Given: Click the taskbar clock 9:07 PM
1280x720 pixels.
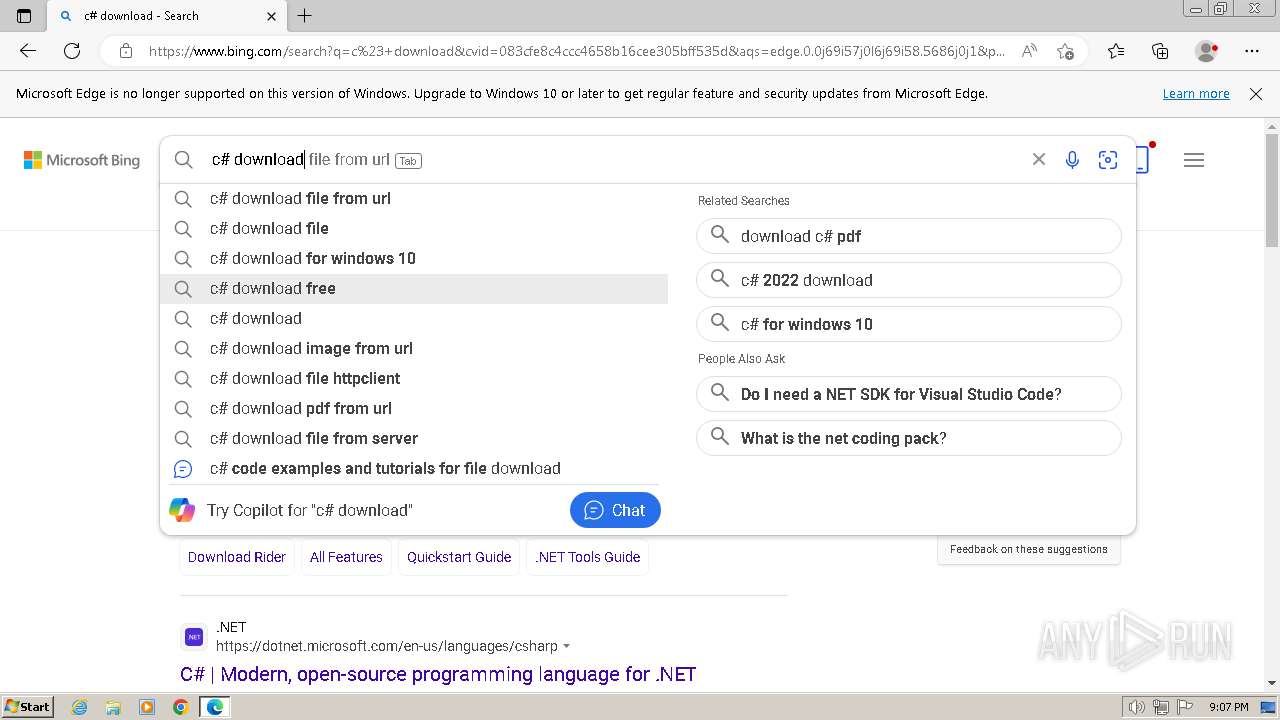Looking at the screenshot, I should (1229, 707).
